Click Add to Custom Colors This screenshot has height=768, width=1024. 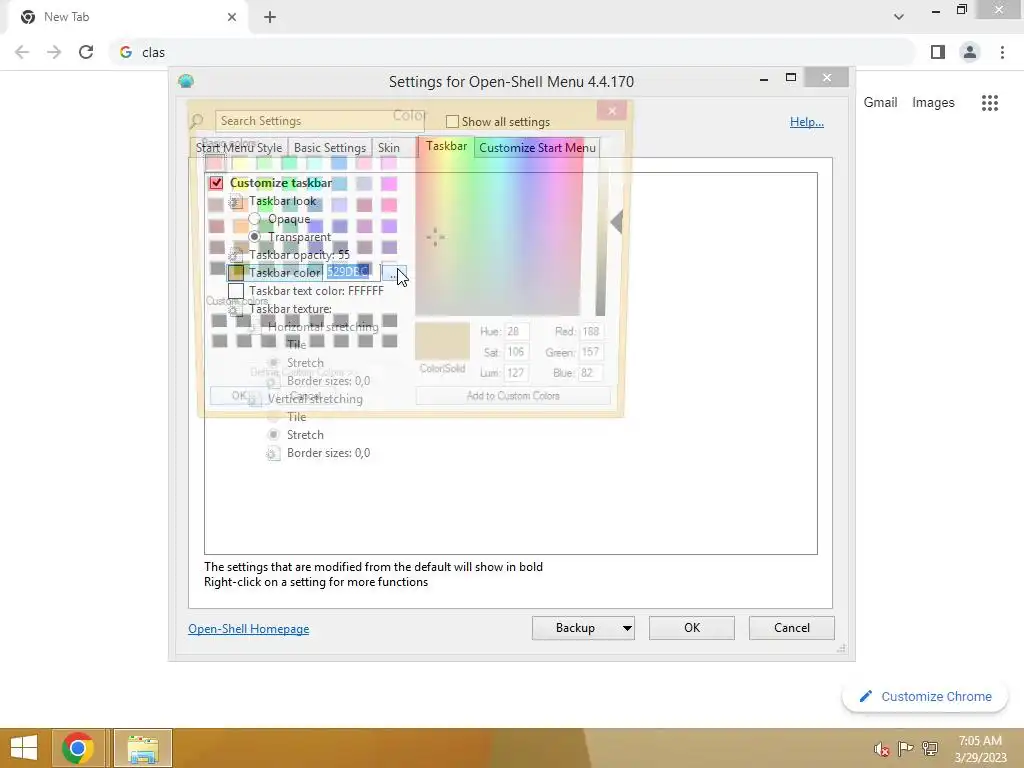tap(513, 396)
